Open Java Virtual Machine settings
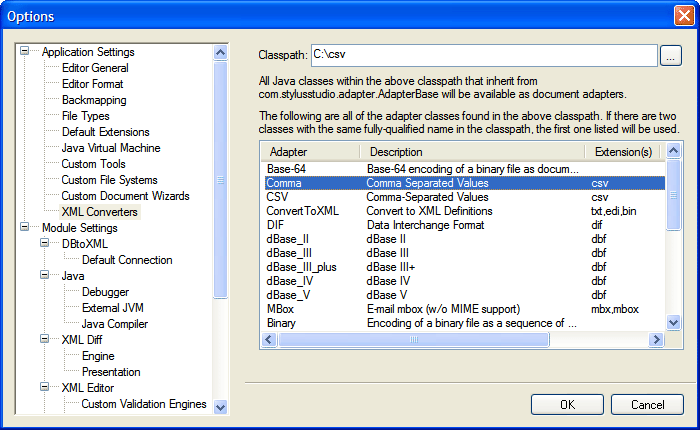The image size is (700, 430). coord(111,148)
